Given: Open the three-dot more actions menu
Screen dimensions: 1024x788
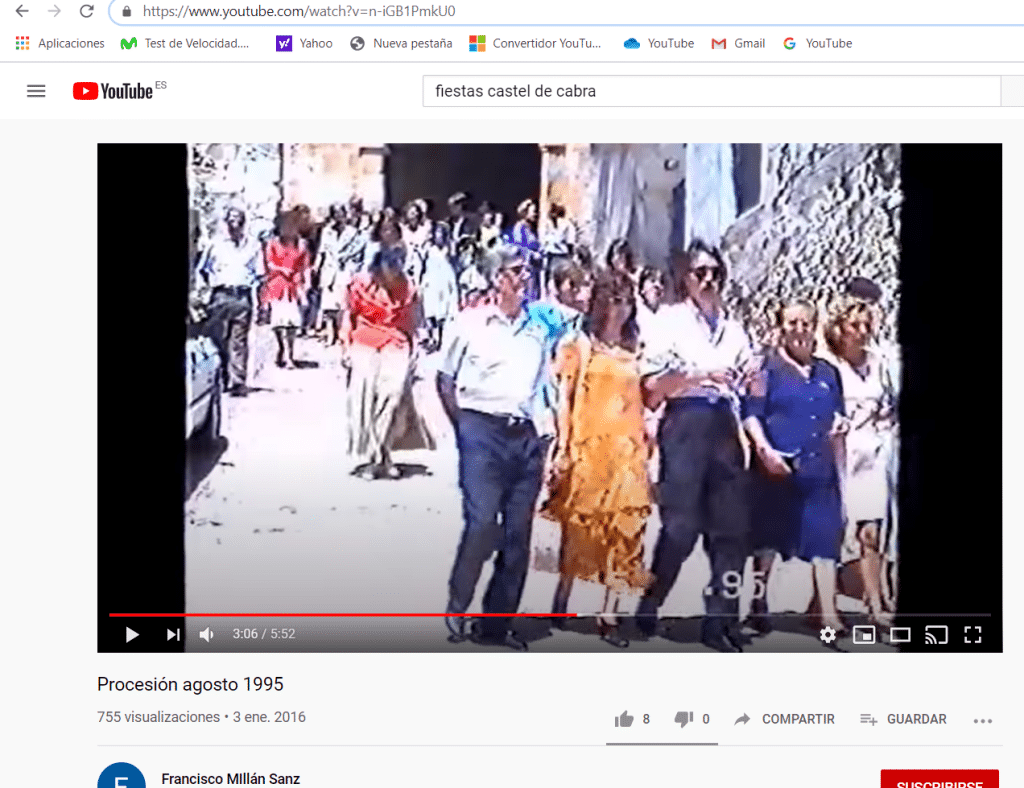Looking at the screenshot, I should click(983, 721).
